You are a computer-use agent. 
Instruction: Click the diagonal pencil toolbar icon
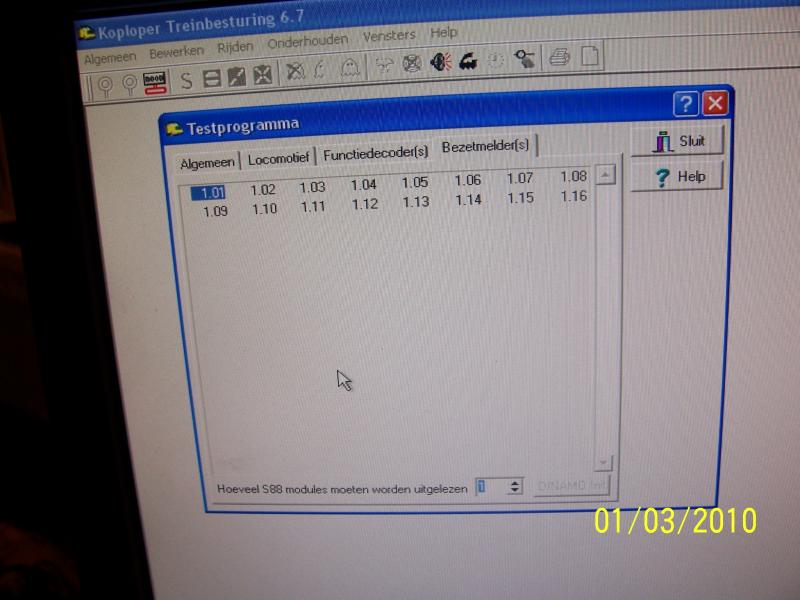[x=237, y=77]
